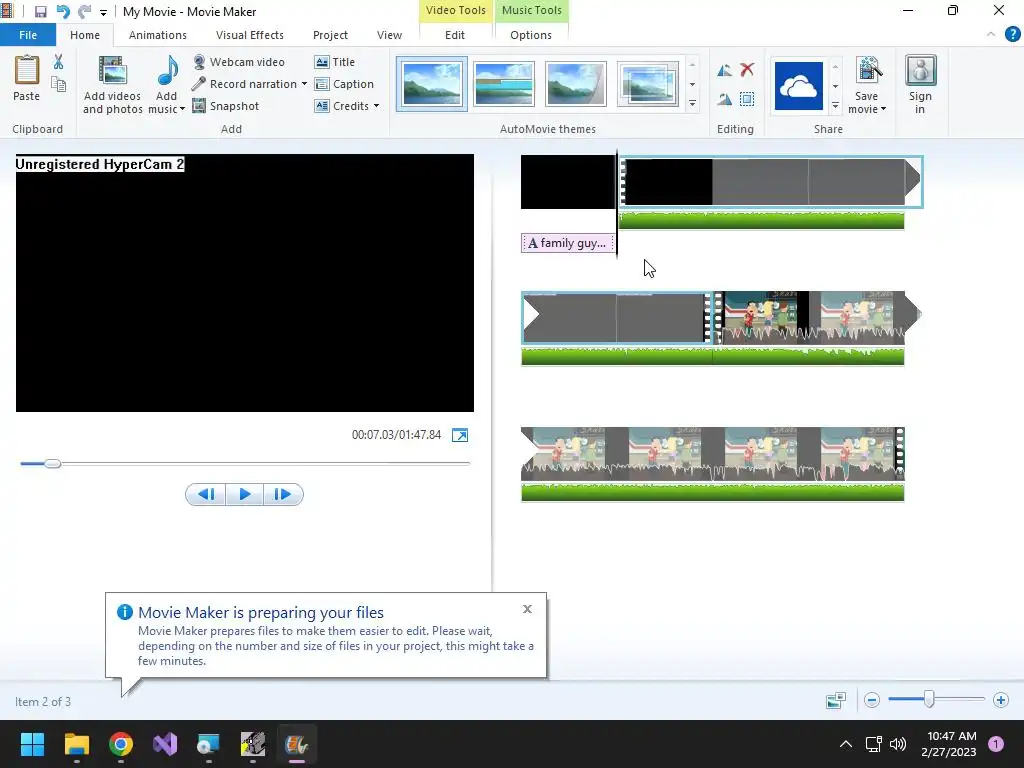Click the preview seek bar handle
The image size is (1024, 768).
pyautogui.click(x=53, y=464)
